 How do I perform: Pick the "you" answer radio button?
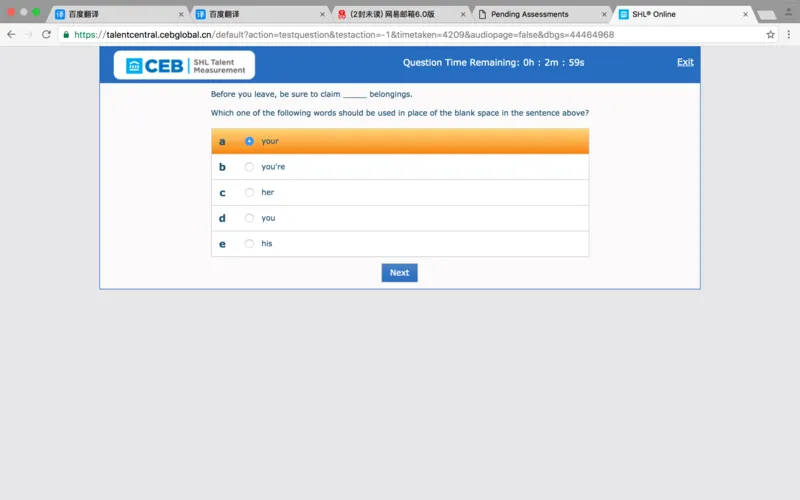click(249, 218)
